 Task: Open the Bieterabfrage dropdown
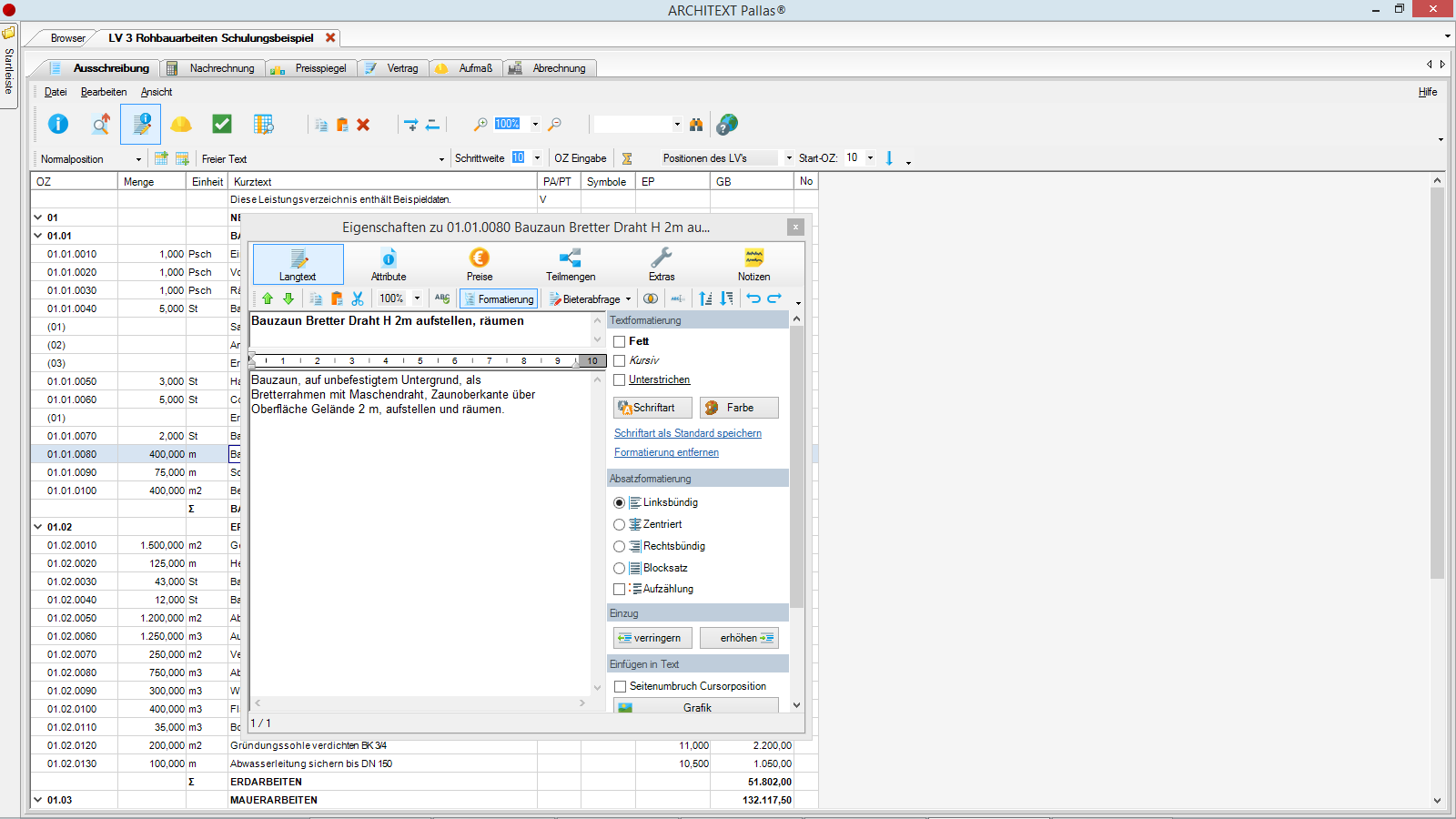(590, 298)
